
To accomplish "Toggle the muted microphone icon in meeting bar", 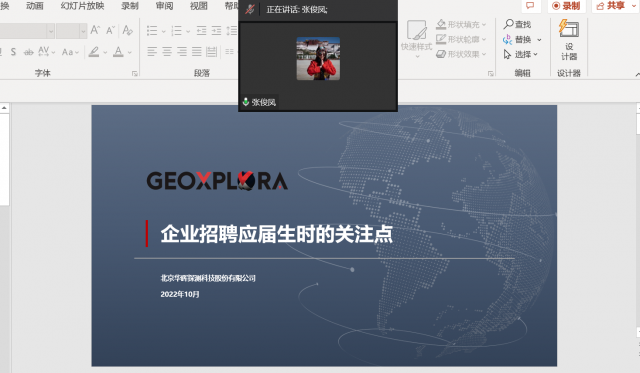I will tap(250, 9).
